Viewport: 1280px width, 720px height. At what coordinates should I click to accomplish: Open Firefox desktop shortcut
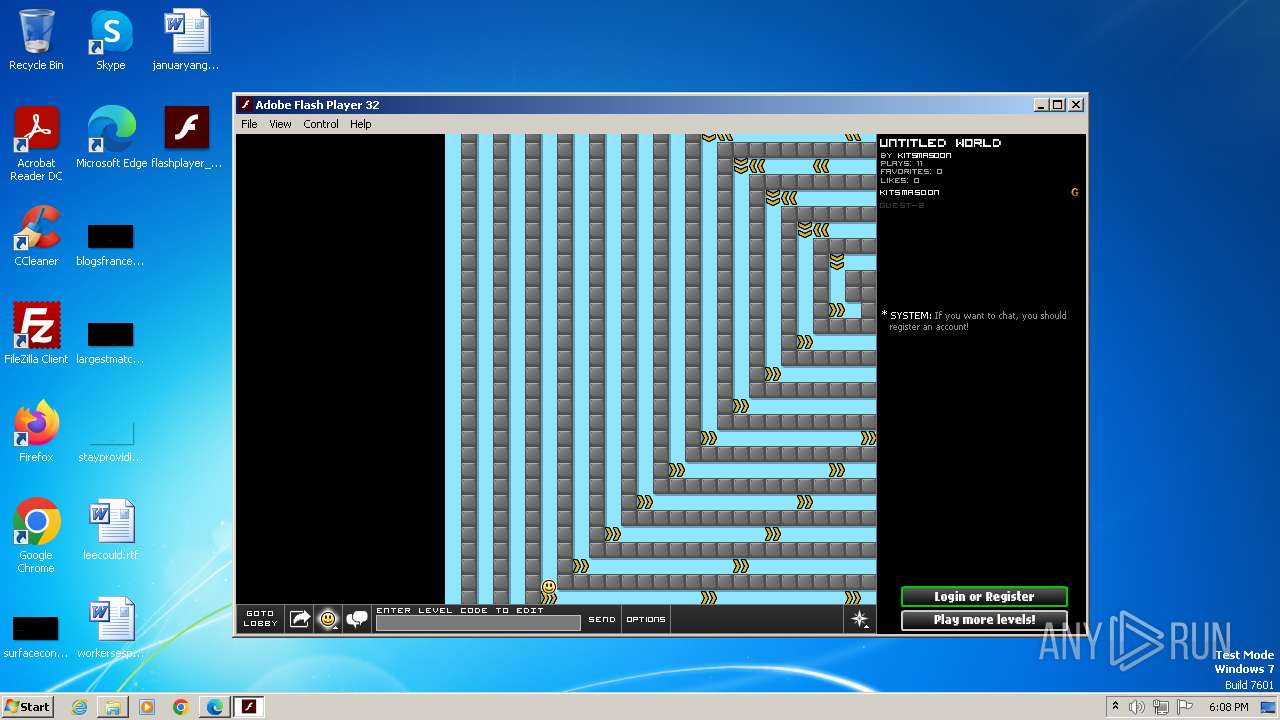(36, 433)
